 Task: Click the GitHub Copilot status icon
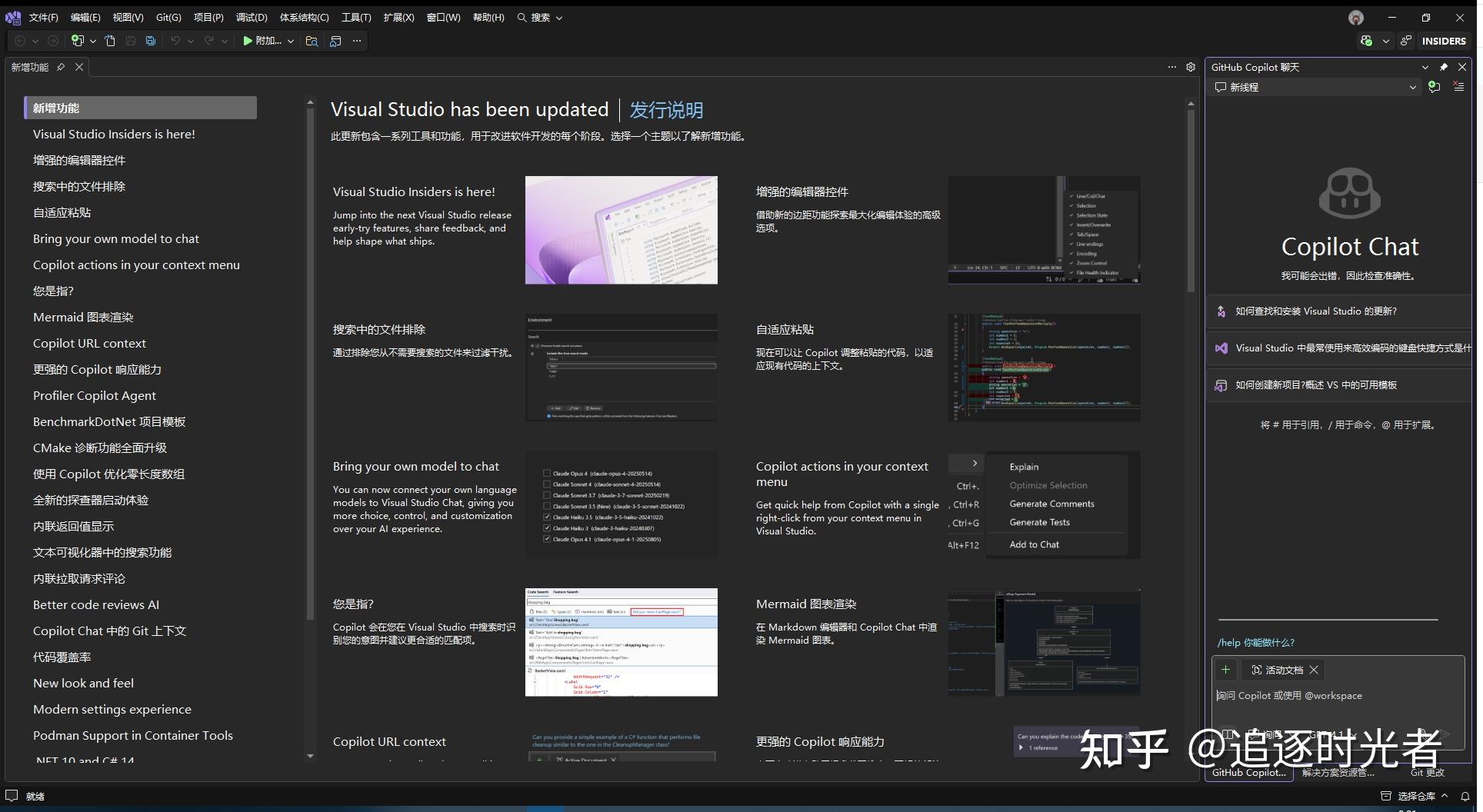coord(1366,42)
